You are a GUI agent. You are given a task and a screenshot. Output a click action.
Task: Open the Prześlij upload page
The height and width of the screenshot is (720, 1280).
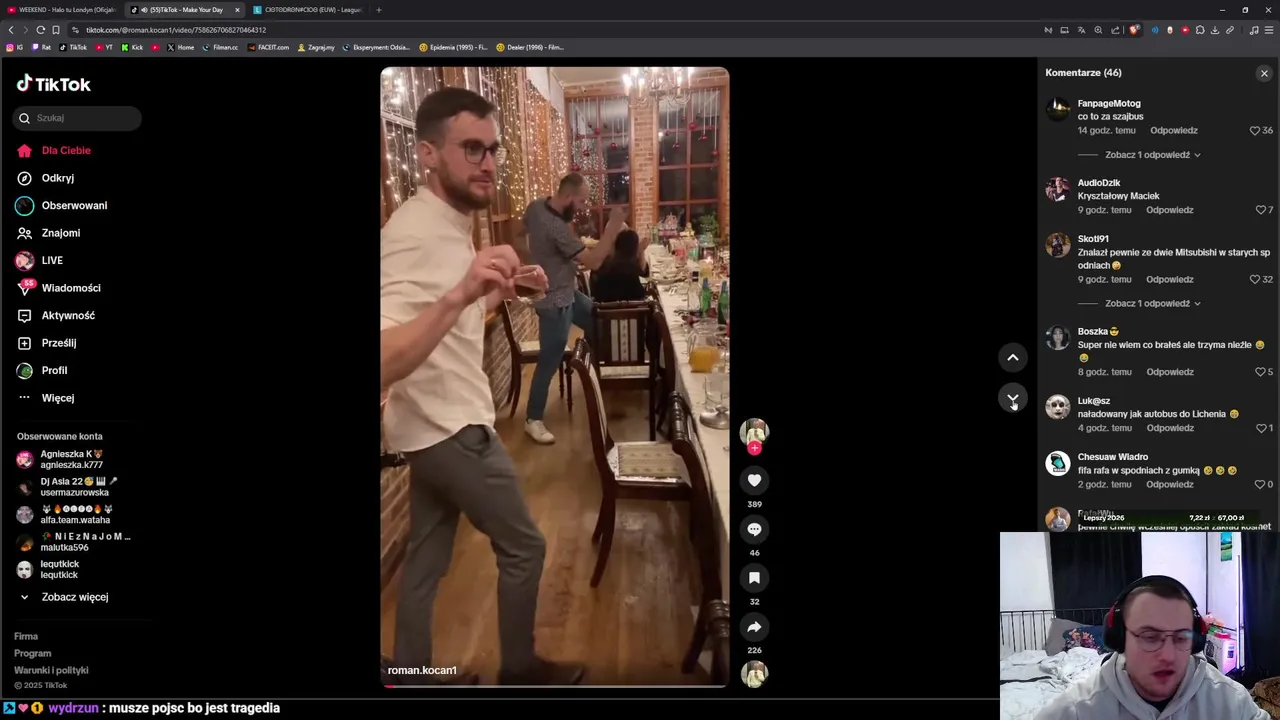click(x=59, y=343)
